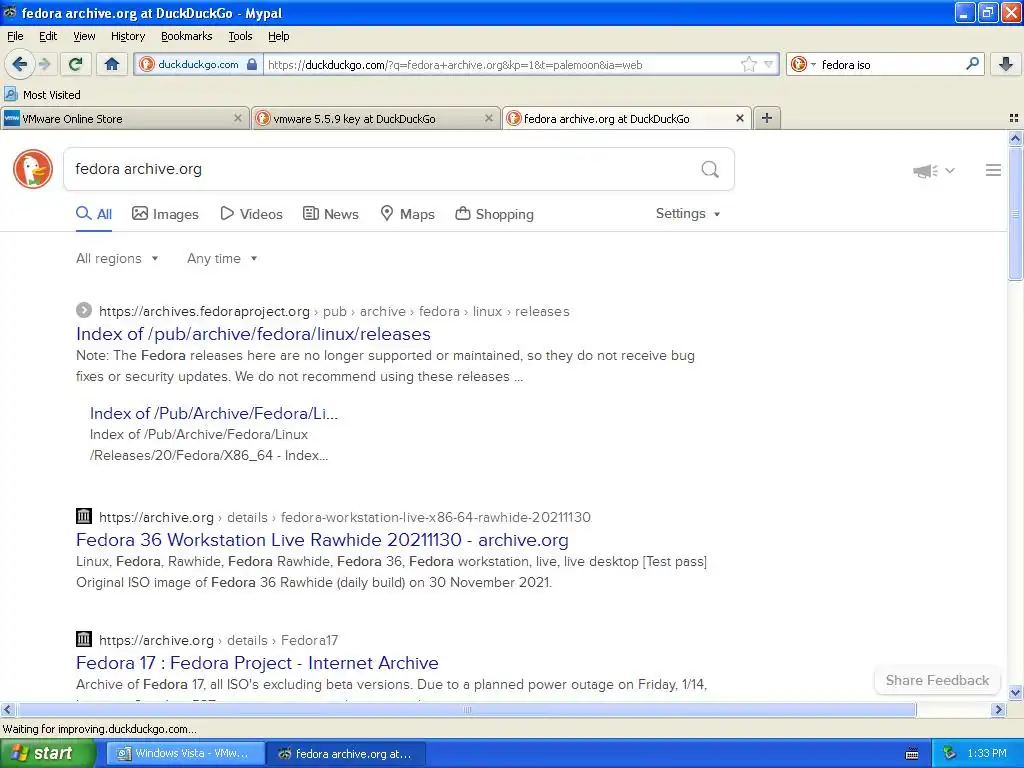Reload the current page
Image resolution: width=1024 pixels, height=768 pixels.
76,64
